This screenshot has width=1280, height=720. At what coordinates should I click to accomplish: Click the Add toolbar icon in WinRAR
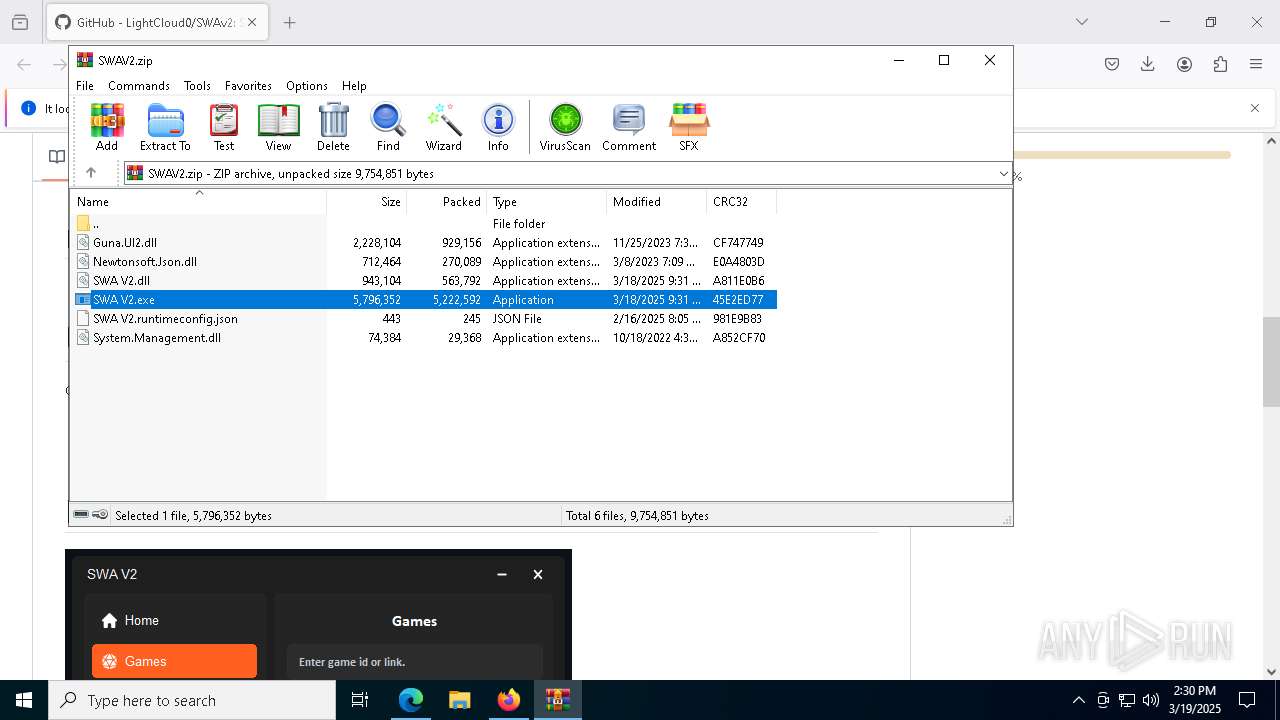[x=107, y=127]
